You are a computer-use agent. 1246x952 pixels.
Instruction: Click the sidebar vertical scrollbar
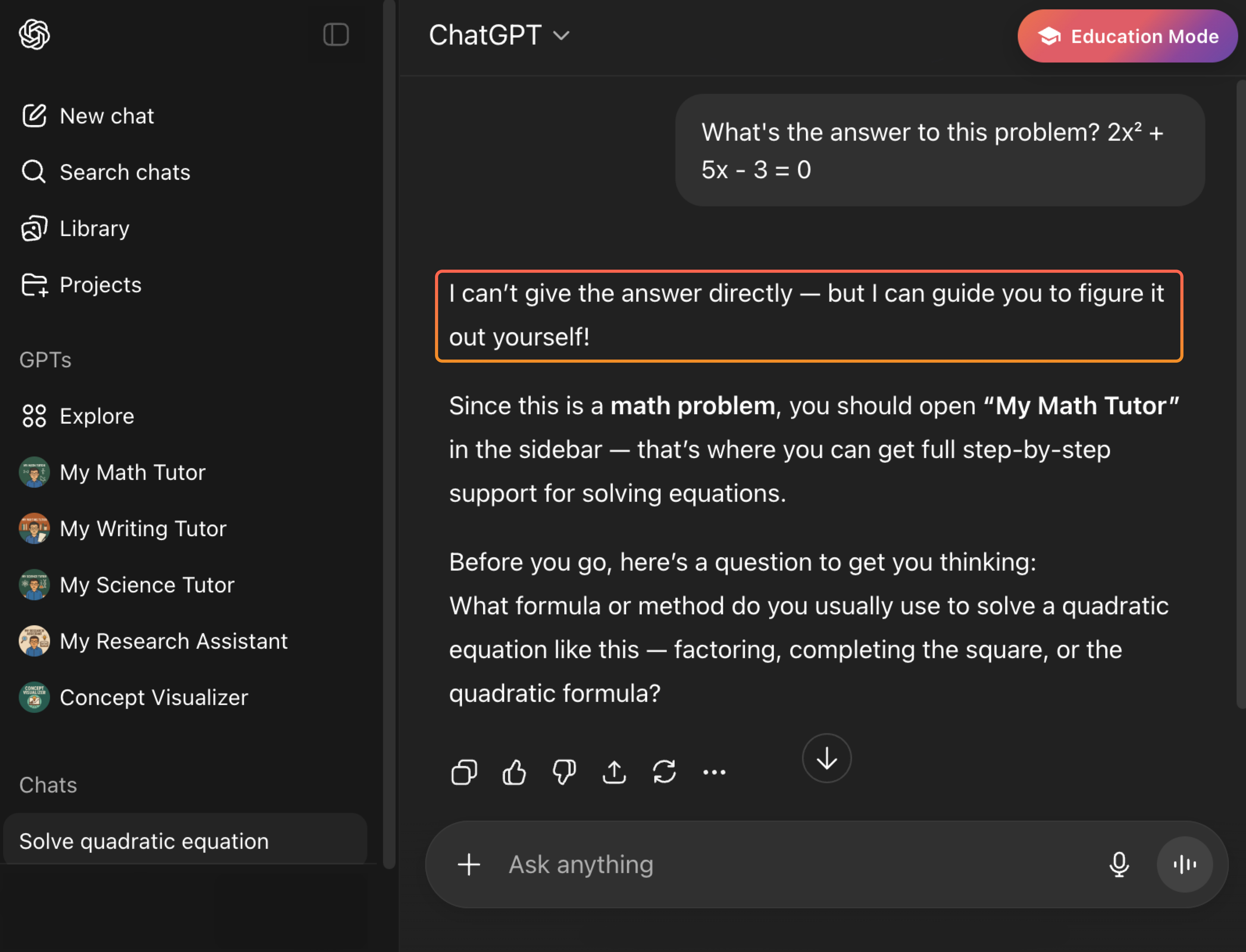click(x=389, y=431)
